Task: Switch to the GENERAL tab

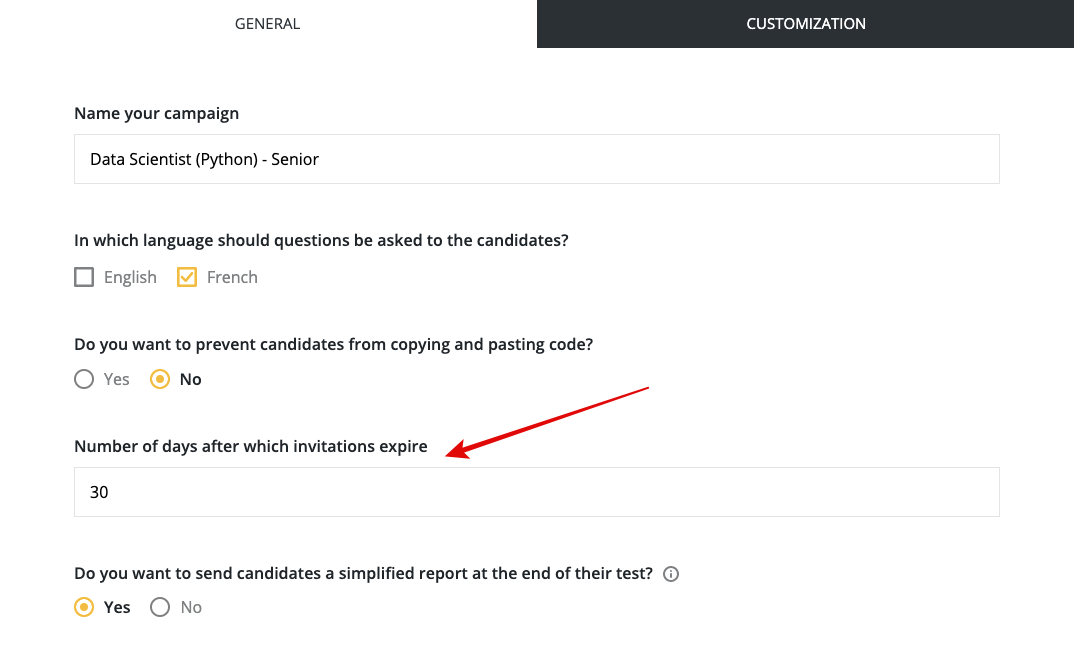Action: coord(268,24)
